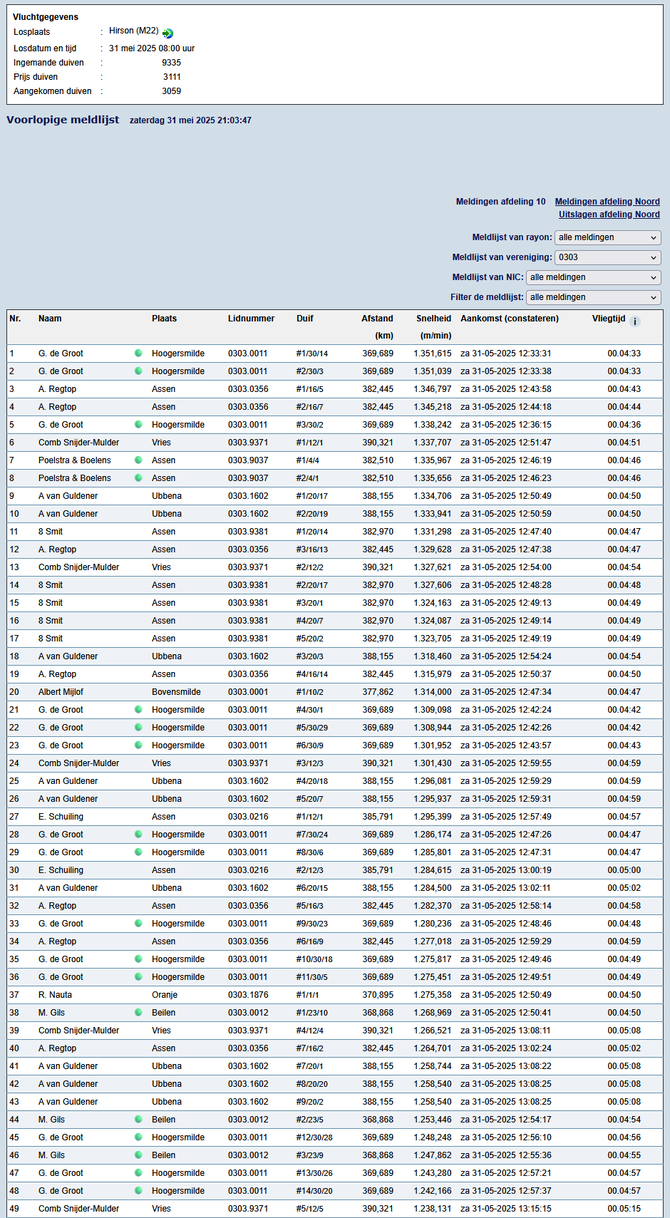The height and width of the screenshot is (1218, 670).
Task: Click green dot in row 44 M. Gils
Action: (138, 1119)
